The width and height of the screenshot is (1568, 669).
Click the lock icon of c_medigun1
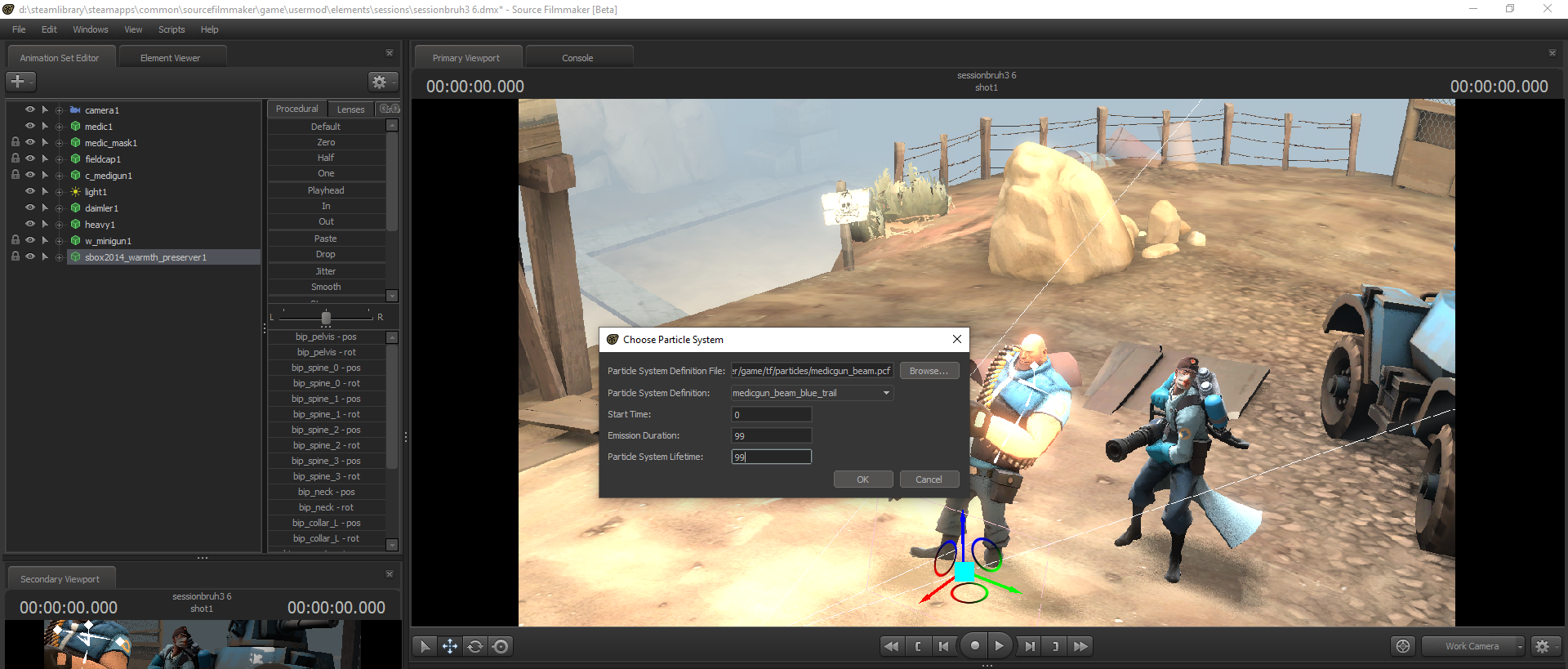point(16,175)
